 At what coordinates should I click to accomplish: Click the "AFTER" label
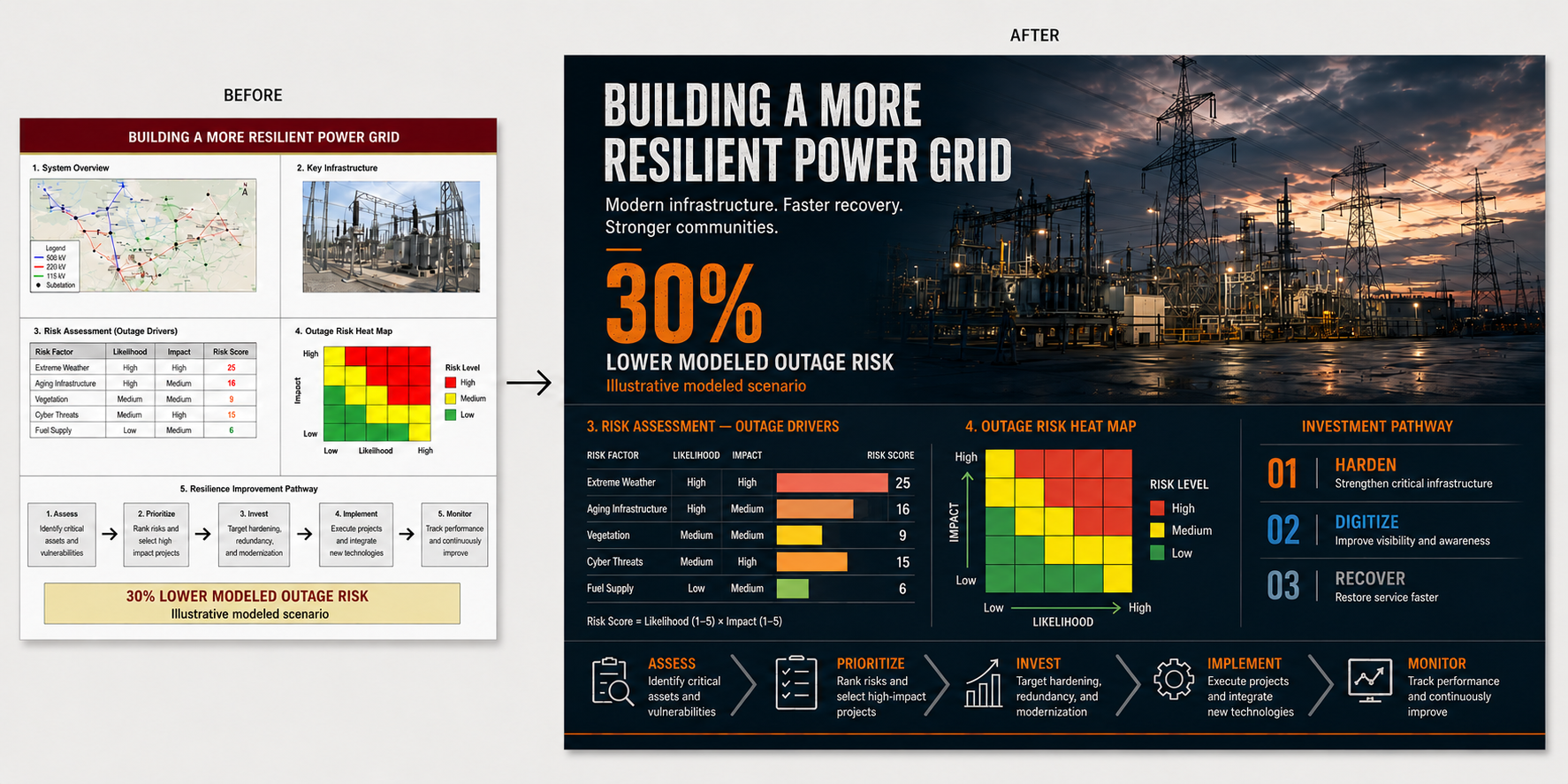[1034, 35]
